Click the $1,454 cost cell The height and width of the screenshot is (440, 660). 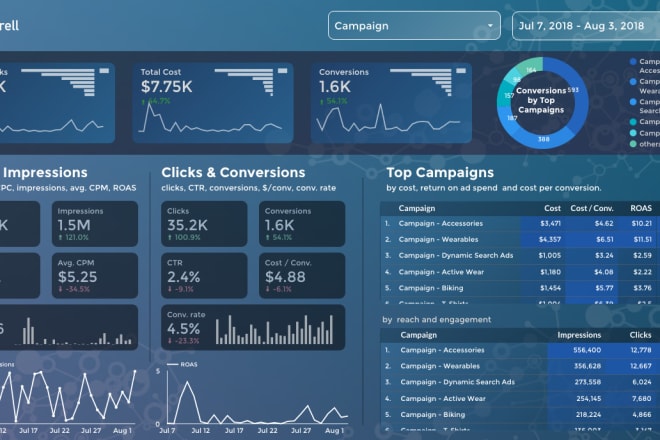pyautogui.click(x=551, y=288)
